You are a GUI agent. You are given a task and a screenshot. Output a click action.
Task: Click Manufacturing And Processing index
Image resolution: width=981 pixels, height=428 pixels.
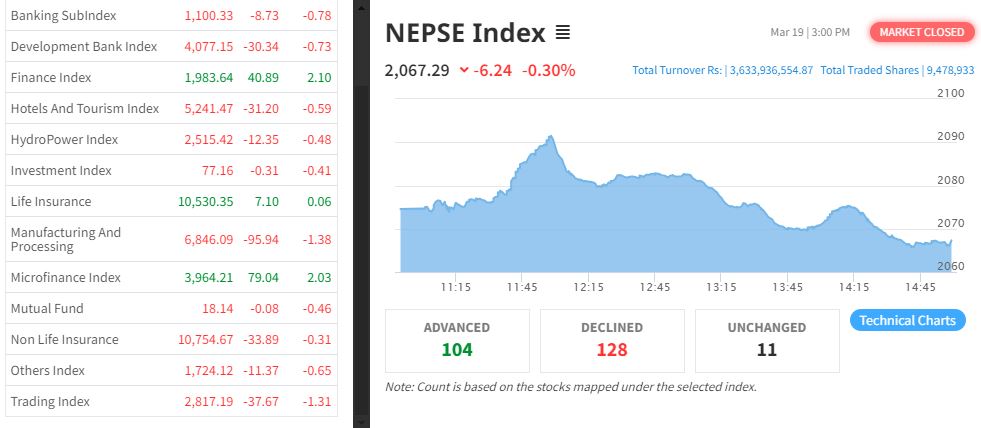(65, 239)
